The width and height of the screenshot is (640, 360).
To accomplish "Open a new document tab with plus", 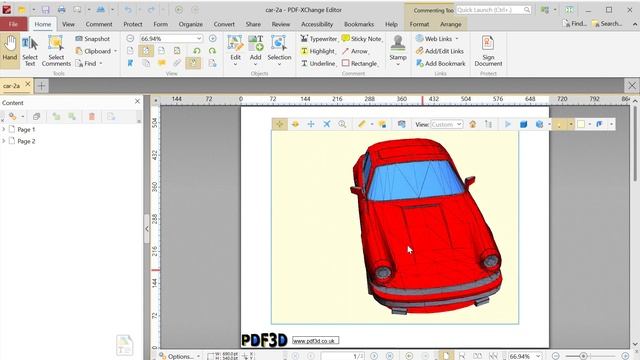I will click(x=41, y=86).
